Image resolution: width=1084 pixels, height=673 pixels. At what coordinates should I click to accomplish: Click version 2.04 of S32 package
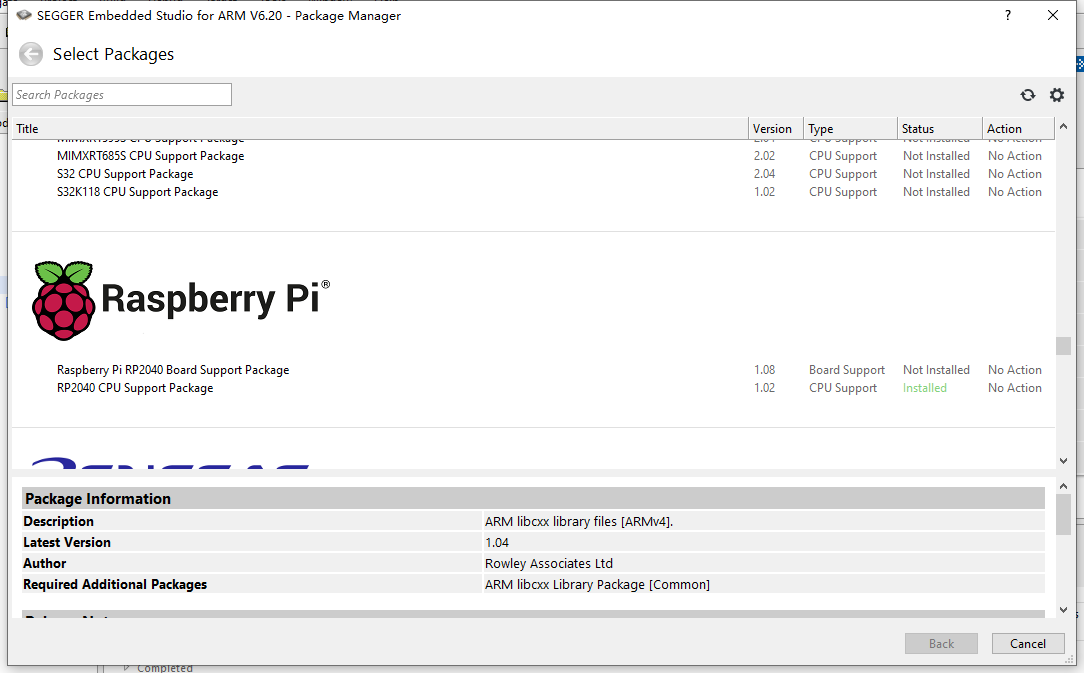coord(765,174)
